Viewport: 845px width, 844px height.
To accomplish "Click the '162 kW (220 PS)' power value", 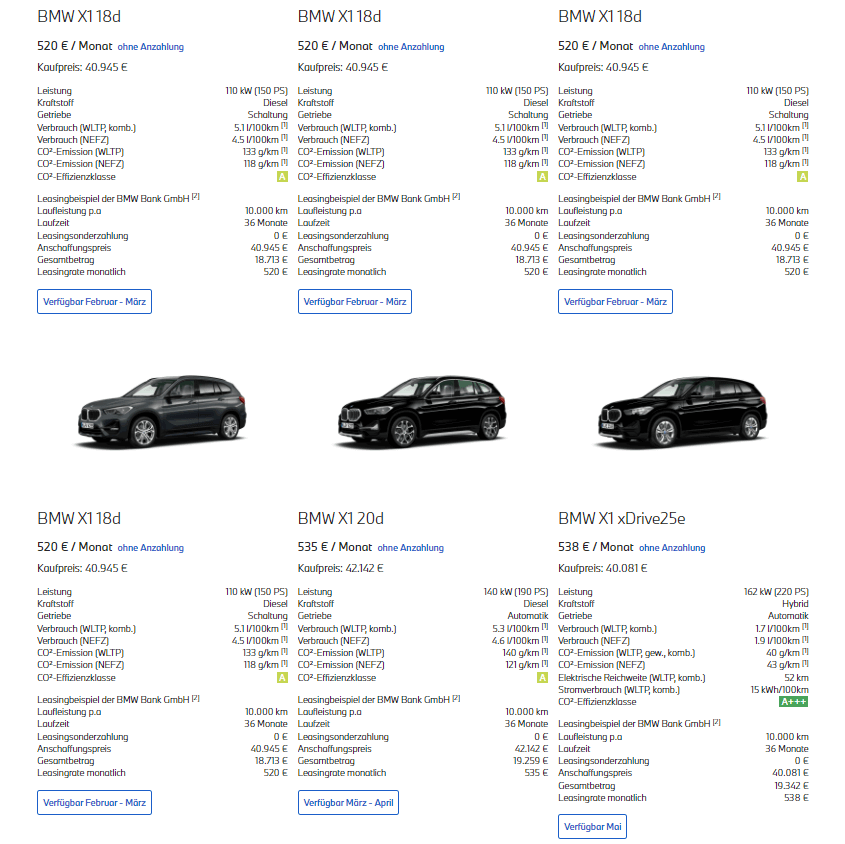I will (x=776, y=592).
